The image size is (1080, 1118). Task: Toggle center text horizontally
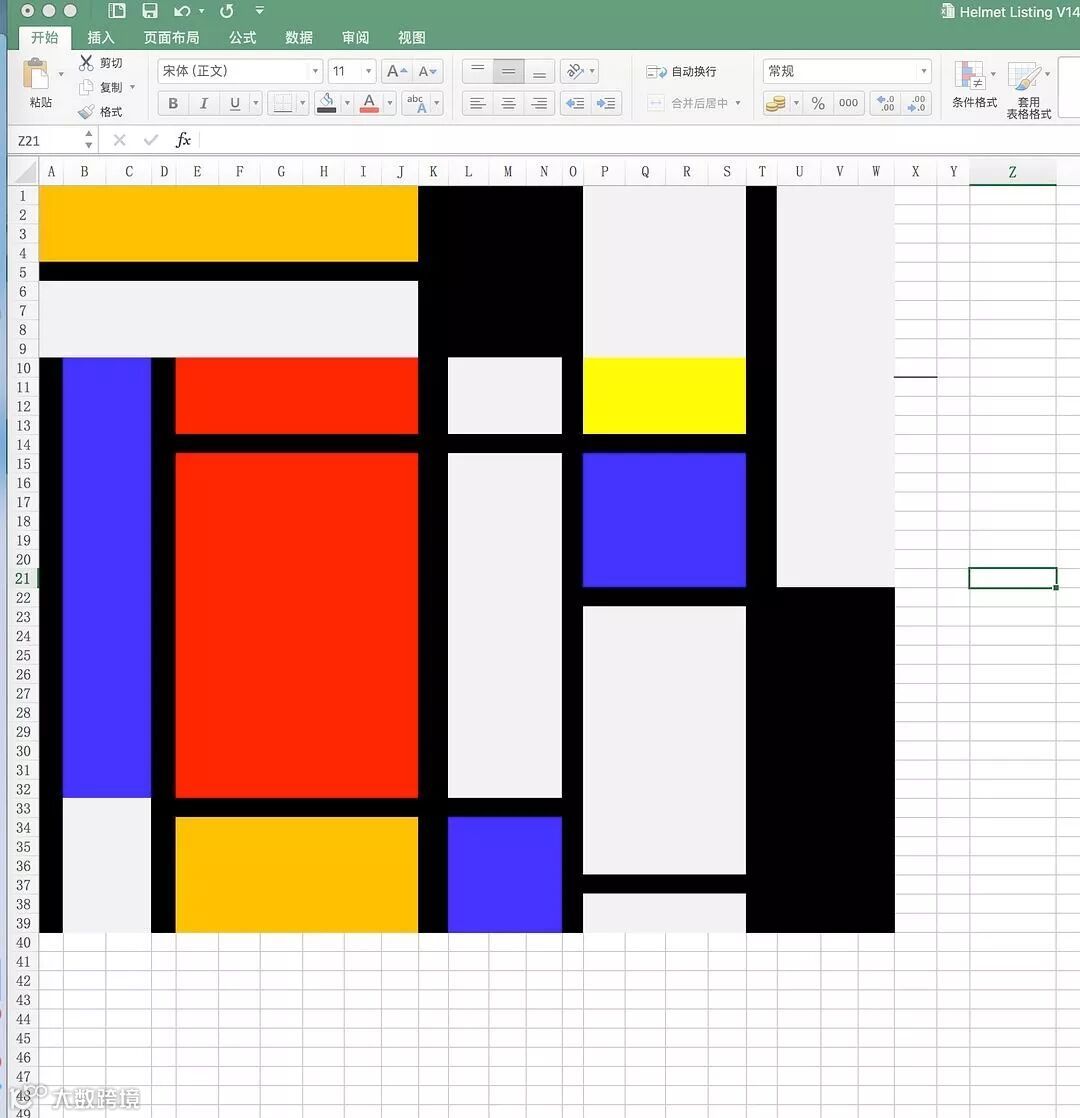(508, 103)
